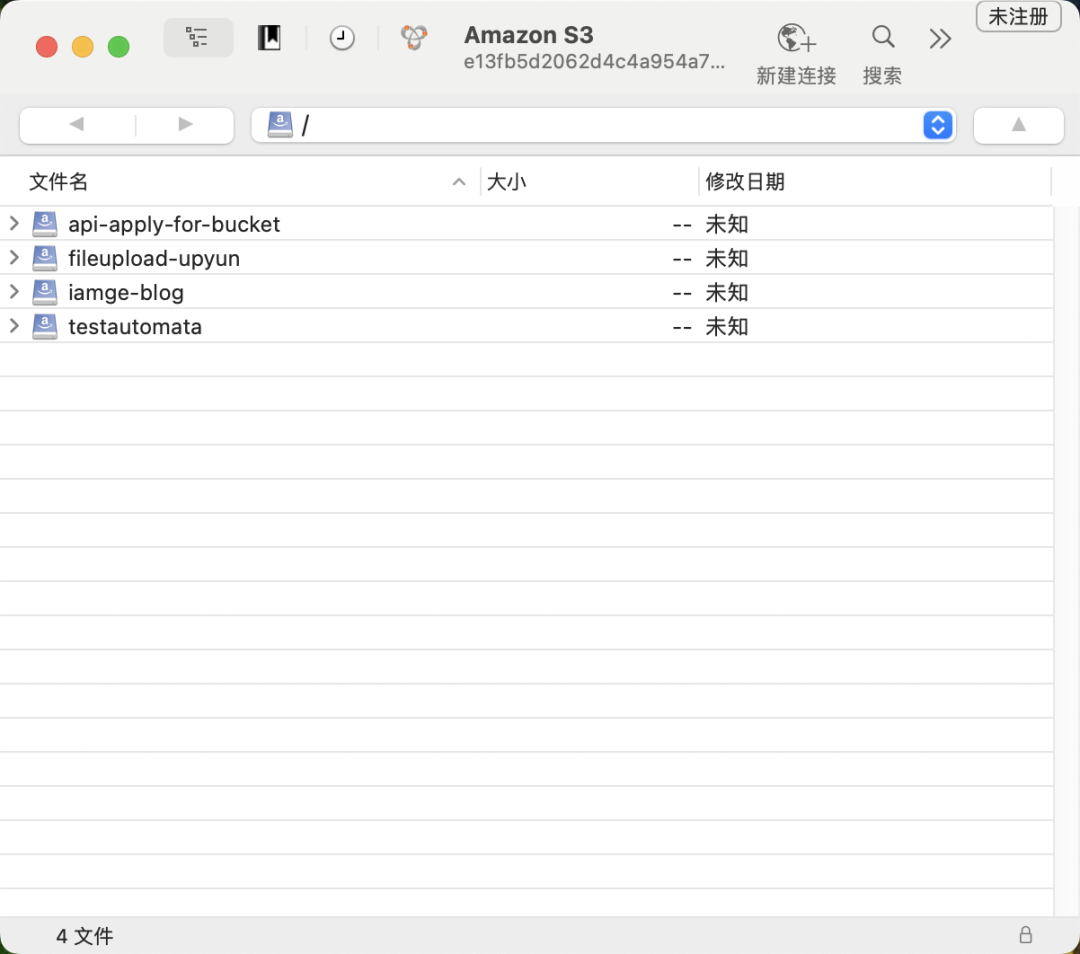
Task: Click the root path field
Action: 603,125
